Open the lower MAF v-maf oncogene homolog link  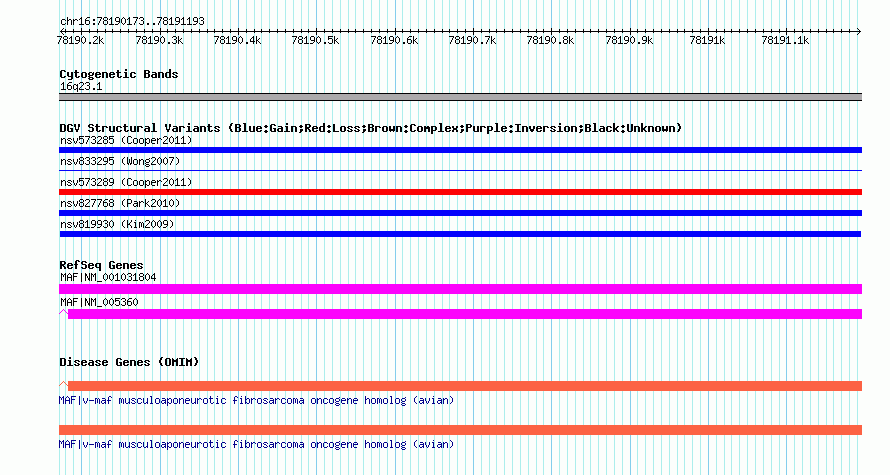coord(257,444)
